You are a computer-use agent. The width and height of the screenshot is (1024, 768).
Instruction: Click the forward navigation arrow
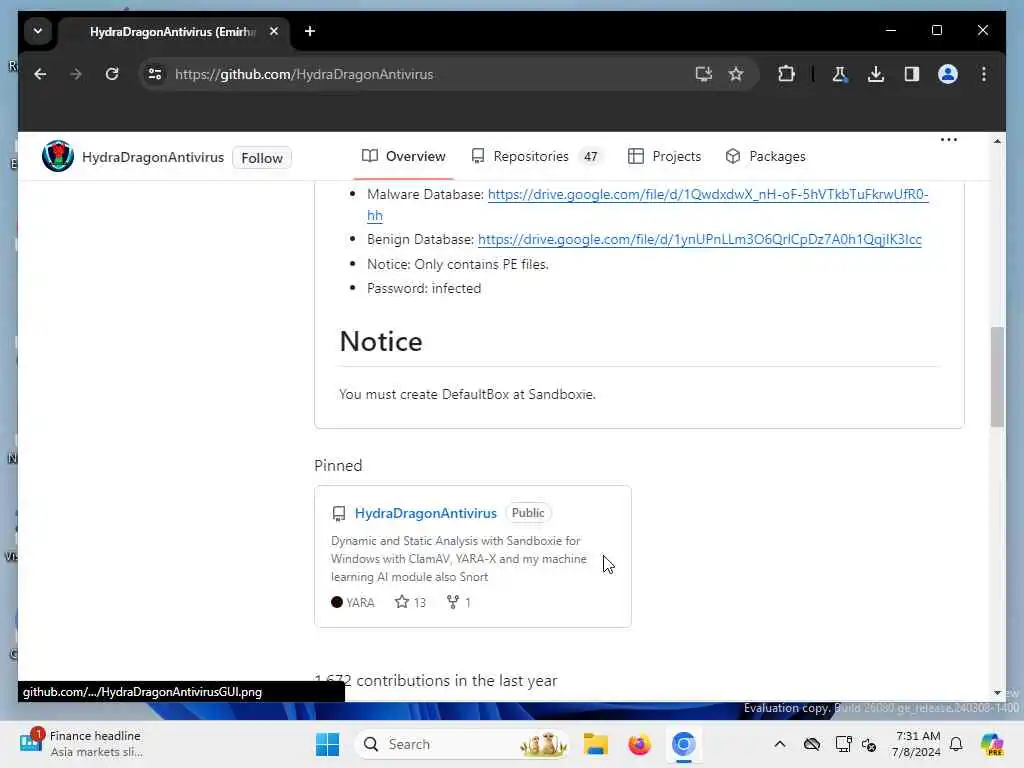pos(76,74)
